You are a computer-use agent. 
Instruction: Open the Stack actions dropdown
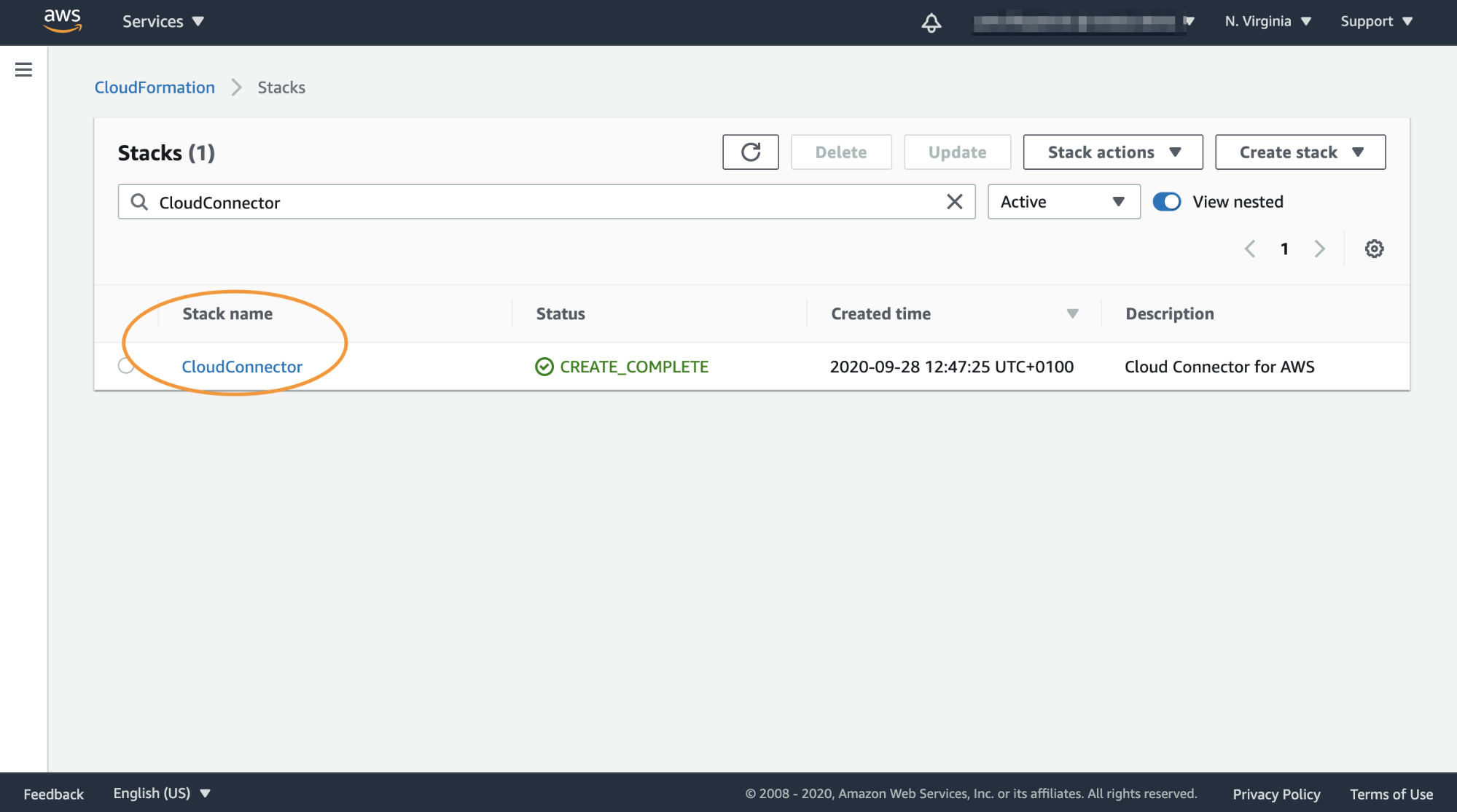[x=1113, y=152]
